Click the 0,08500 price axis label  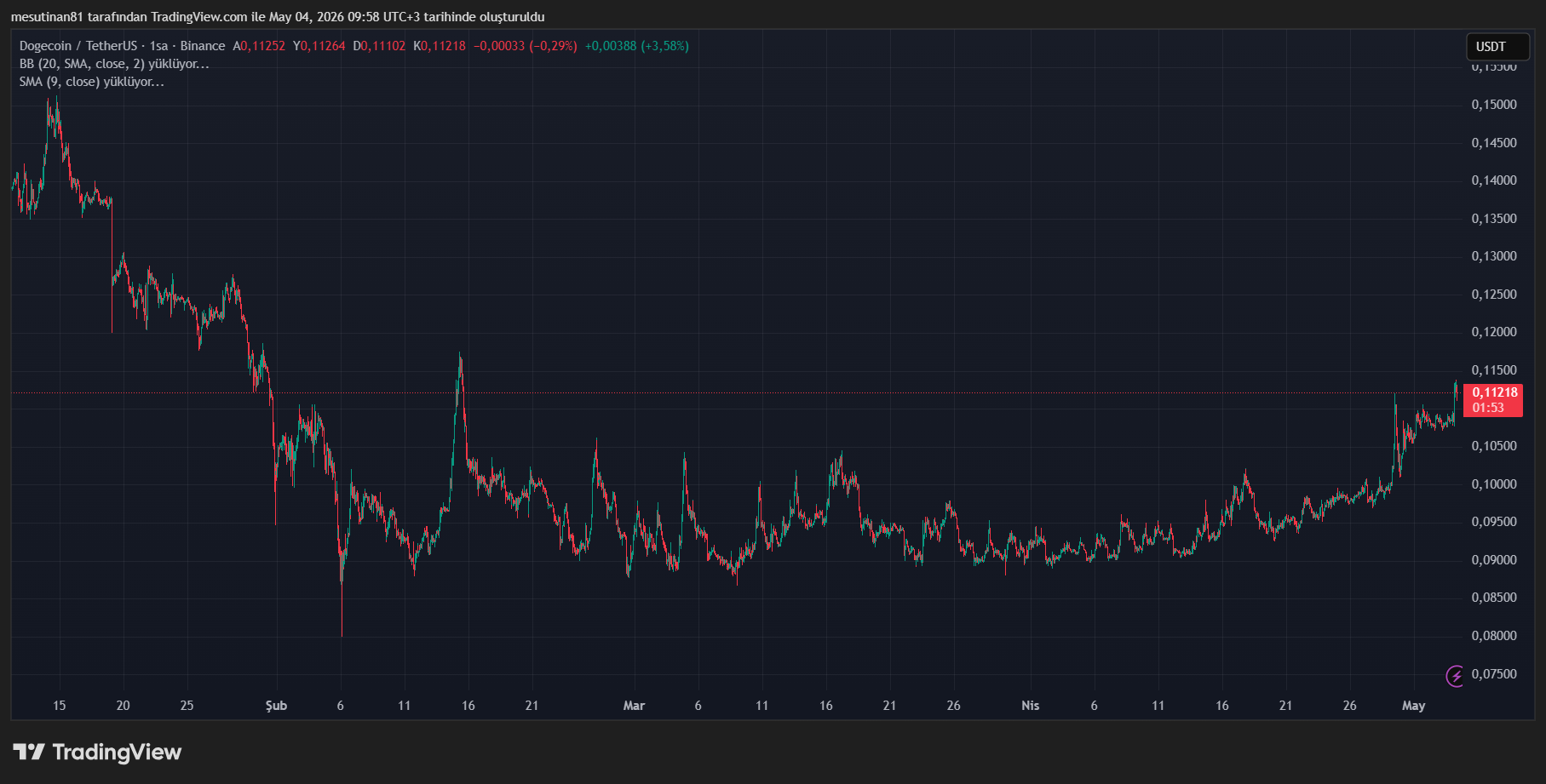click(1494, 598)
